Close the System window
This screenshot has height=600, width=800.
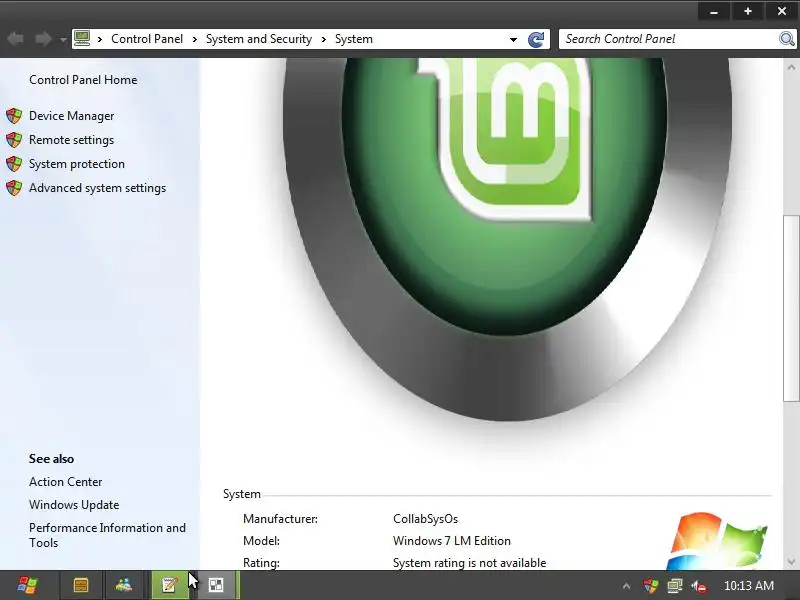(x=782, y=11)
